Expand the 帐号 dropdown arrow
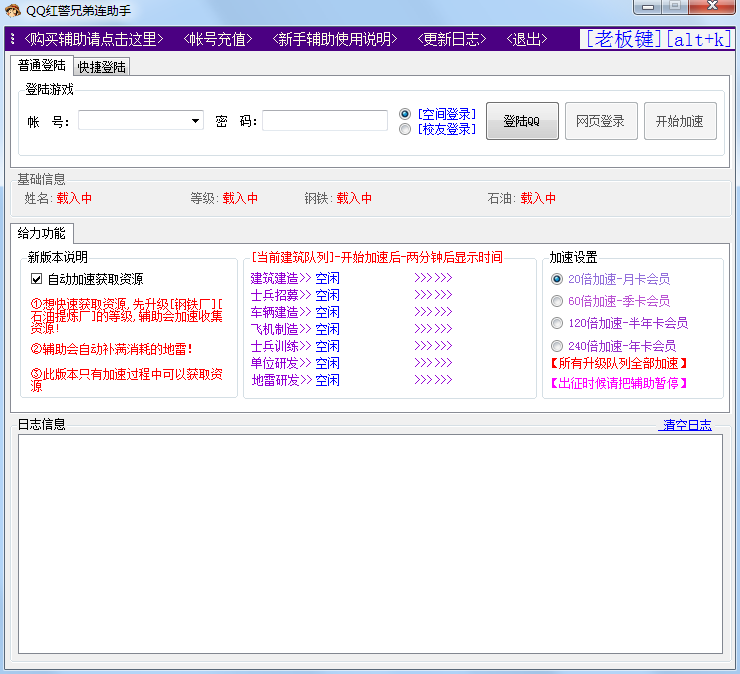The image size is (740, 674). [195, 121]
